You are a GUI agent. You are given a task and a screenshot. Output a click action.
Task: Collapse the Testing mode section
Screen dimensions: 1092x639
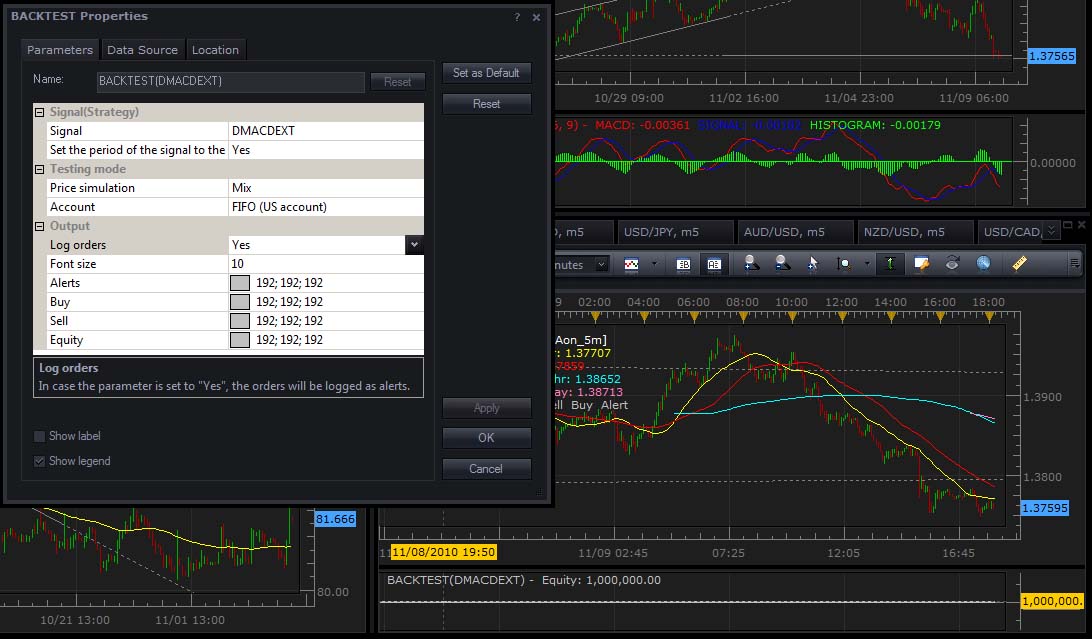point(40,169)
